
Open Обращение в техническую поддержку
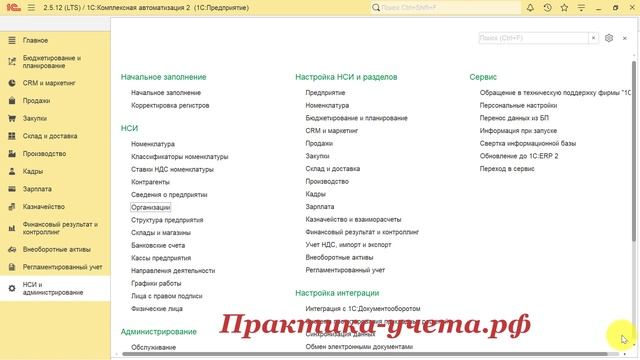(555, 93)
